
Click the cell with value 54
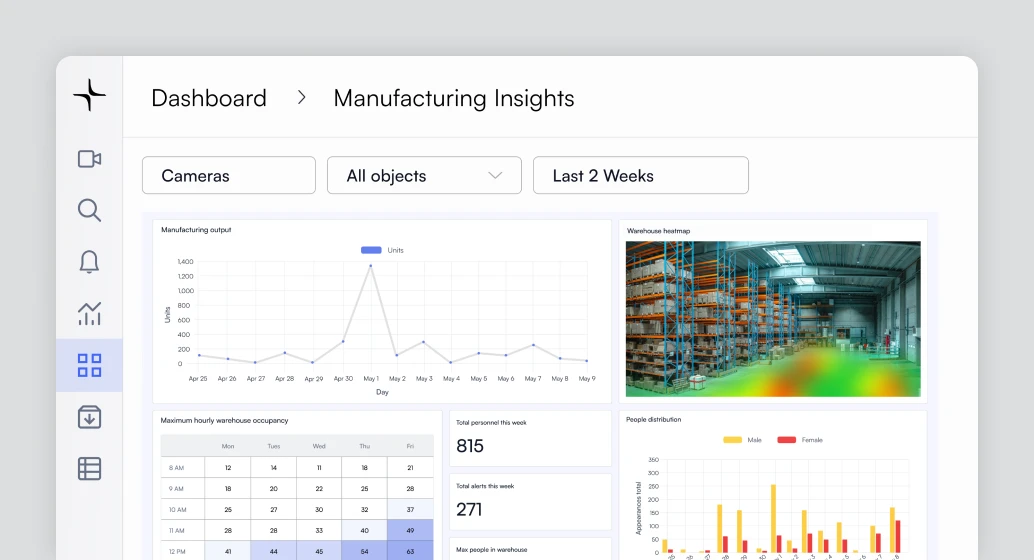click(x=365, y=551)
